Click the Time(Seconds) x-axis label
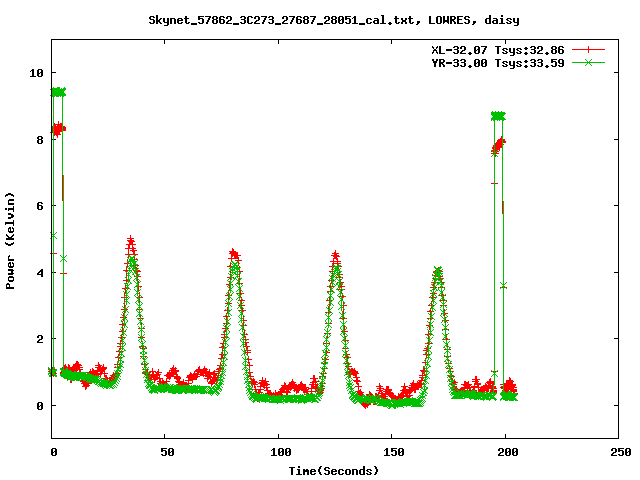 [333, 471]
